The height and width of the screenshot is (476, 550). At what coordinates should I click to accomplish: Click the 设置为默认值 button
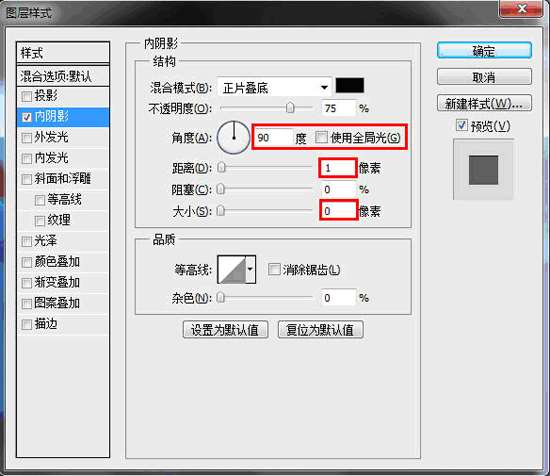point(225,330)
